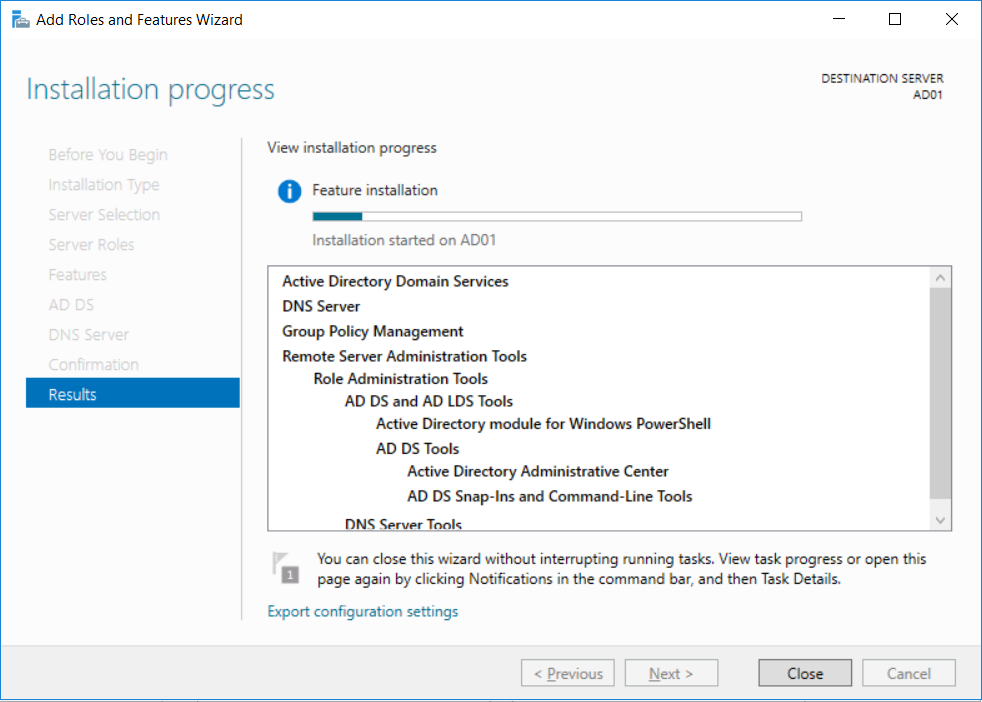The width and height of the screenshot is (982, 702).
Task: Select the Group Policy Management row
Action: 373,331
